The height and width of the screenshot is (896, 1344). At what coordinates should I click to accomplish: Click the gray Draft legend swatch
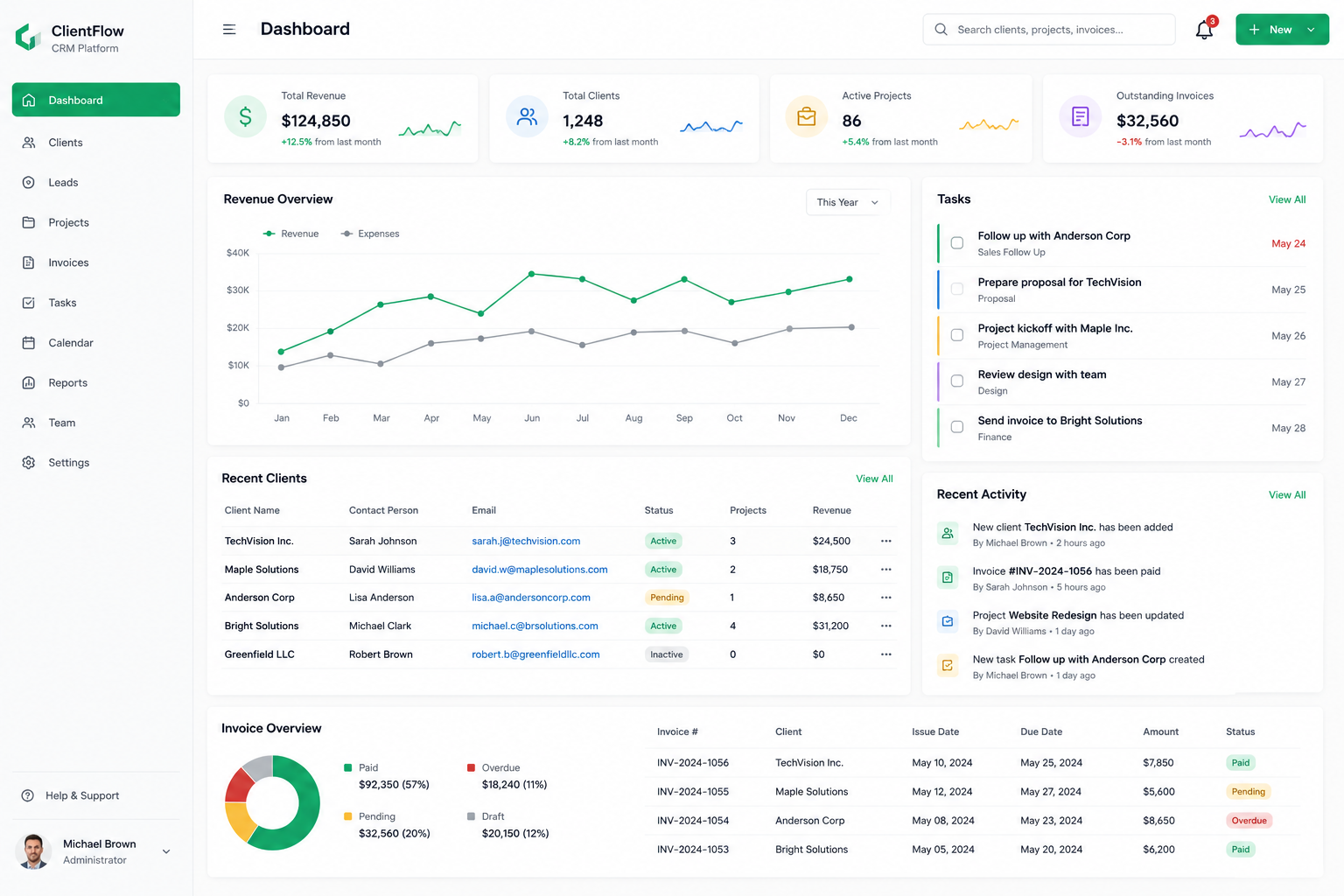pos(471,816)
